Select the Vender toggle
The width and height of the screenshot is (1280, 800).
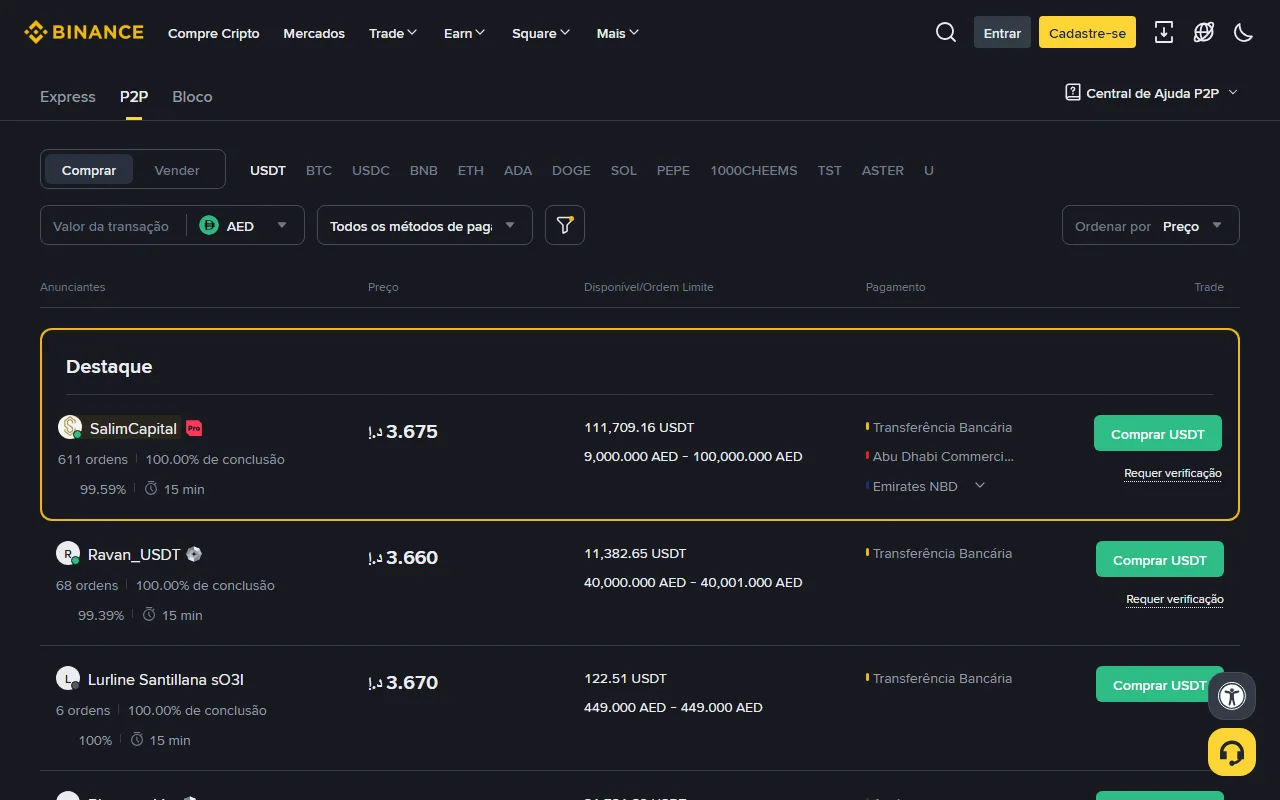coord(177,170)
